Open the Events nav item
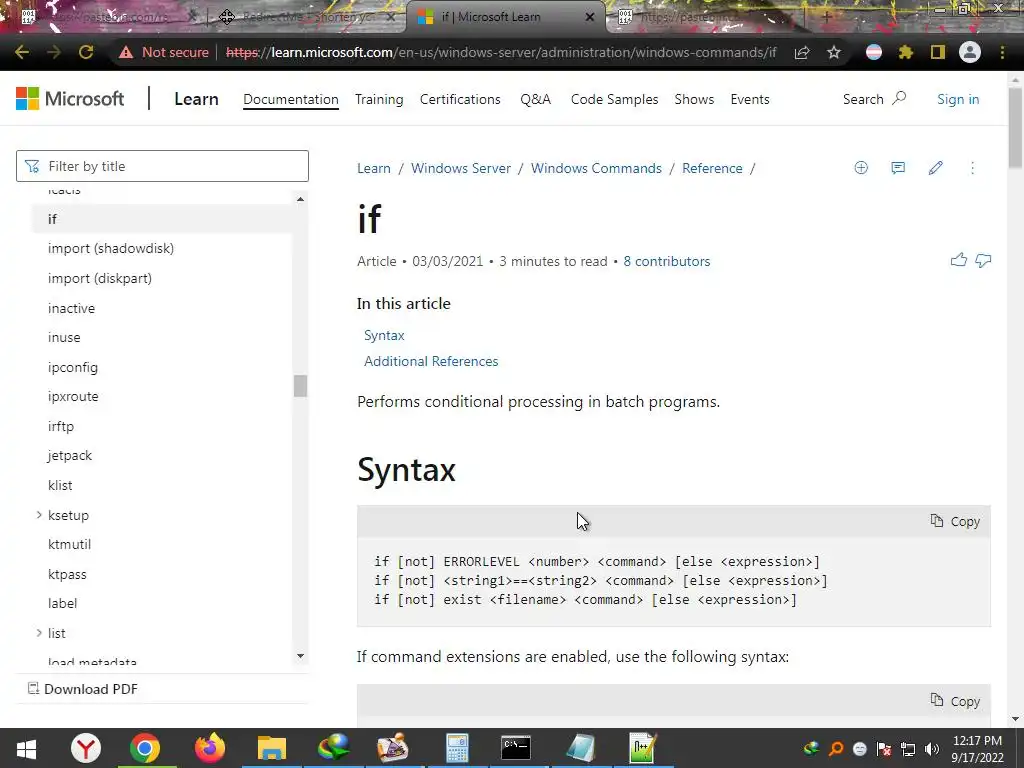The width and height of the screenshot is (1024, 768). (x=750, y=99)
